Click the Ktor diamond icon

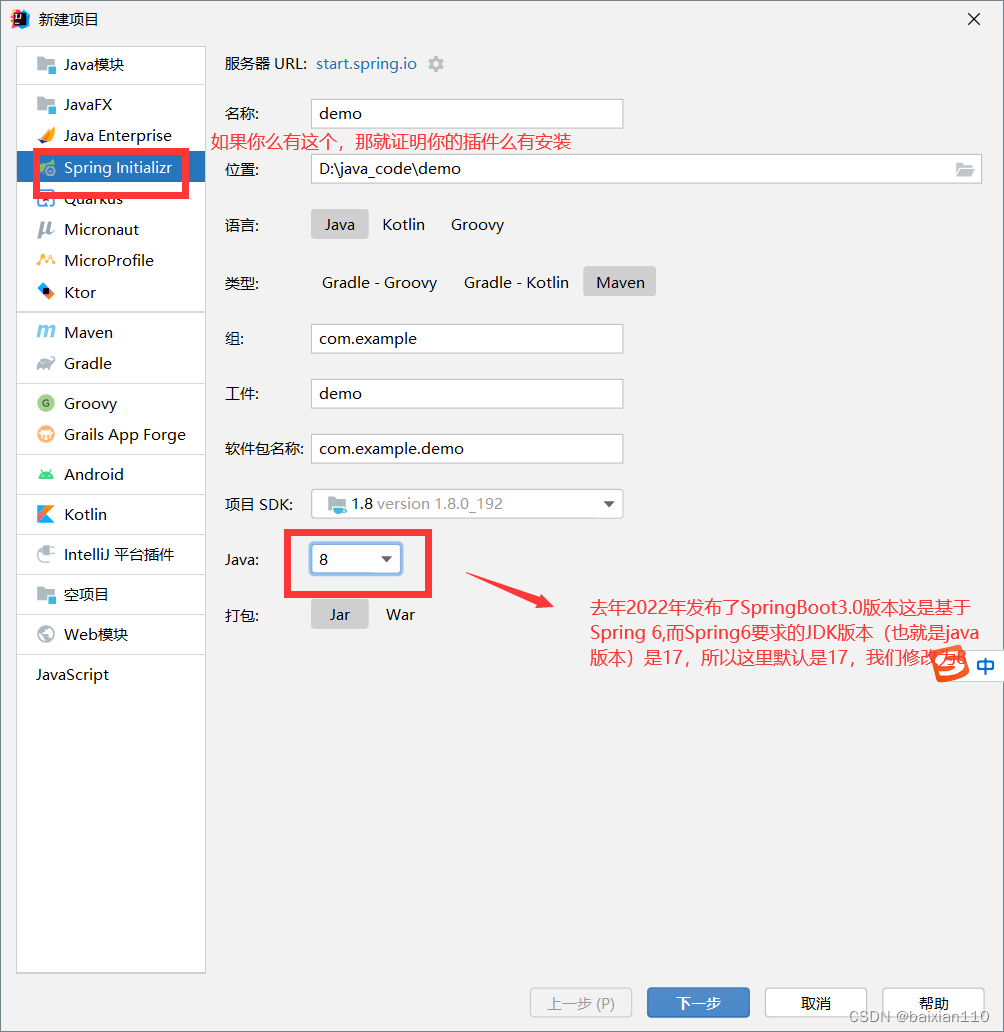pos(46,291)
